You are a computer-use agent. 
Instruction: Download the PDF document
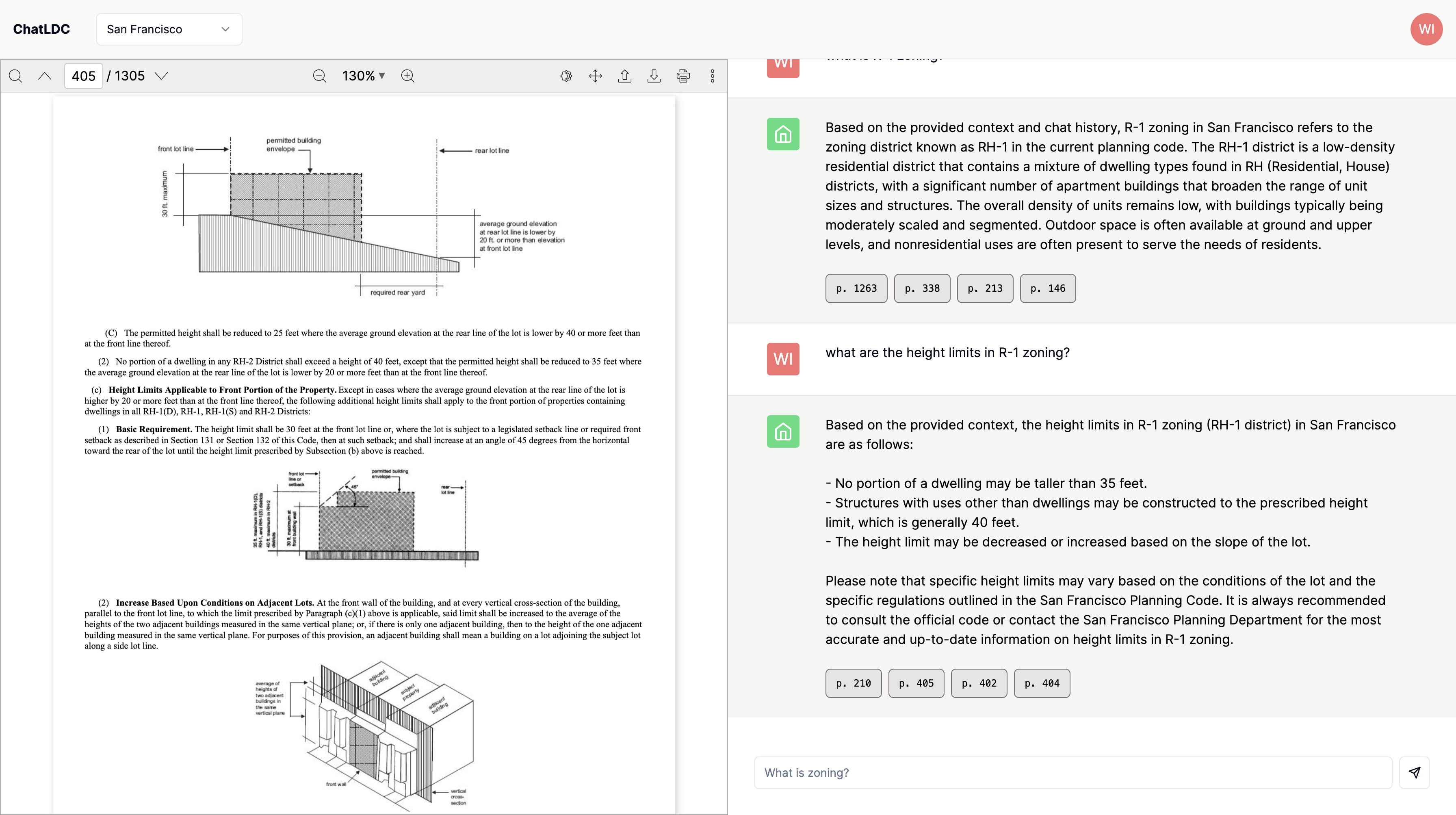[x=654, y=76]
